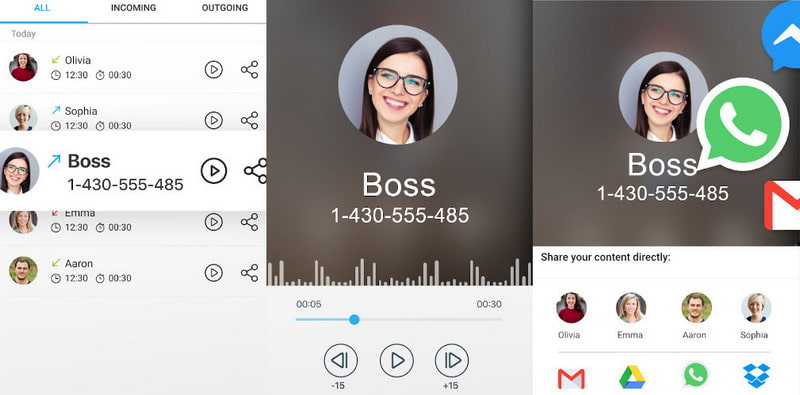
Task: Switch to the ALL calls tab
Action: pos(42,8)
